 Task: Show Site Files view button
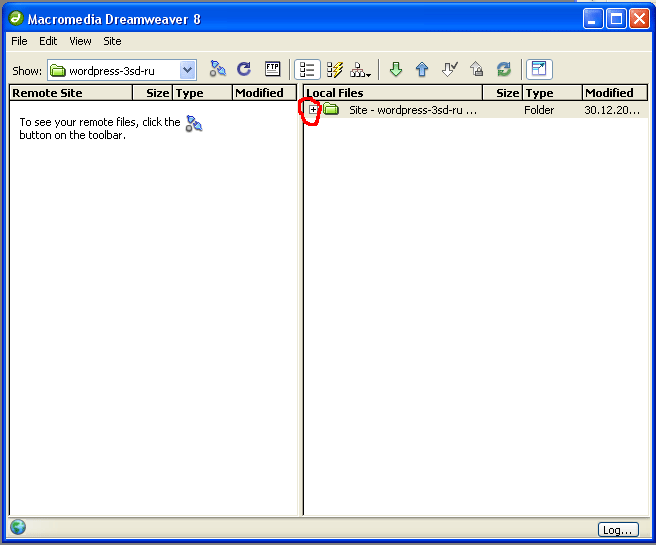point(307,69)
